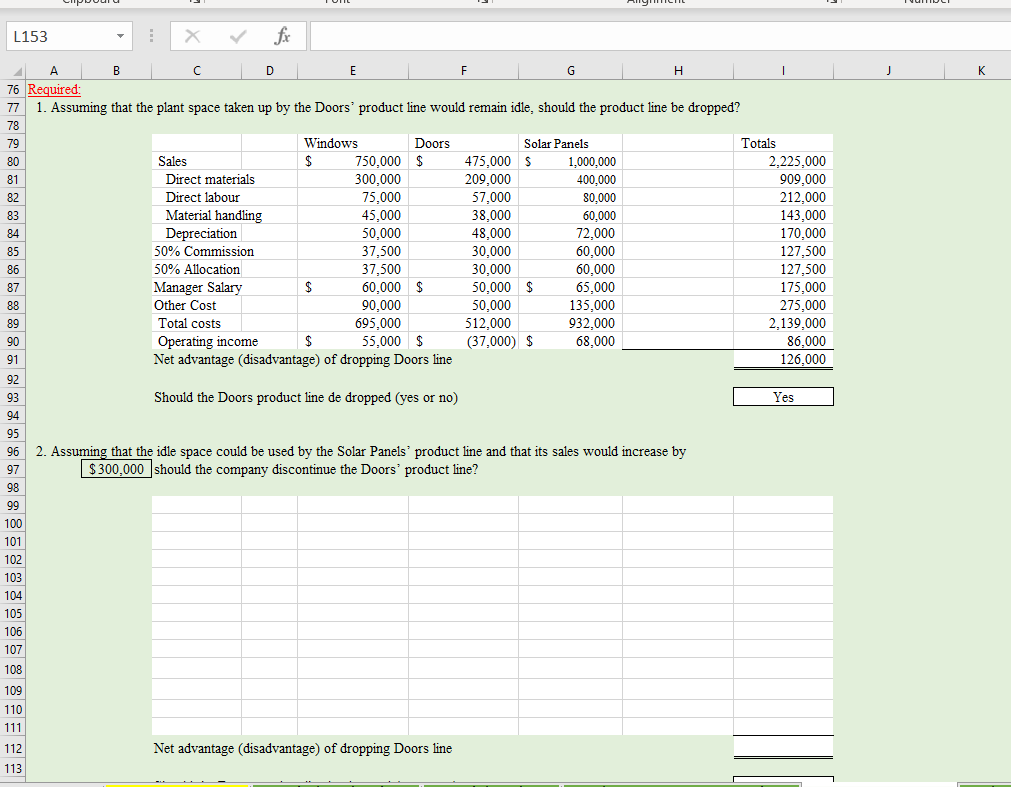Select column F header
Viewport: 1011px width, 787px height.
click(464, 71)
